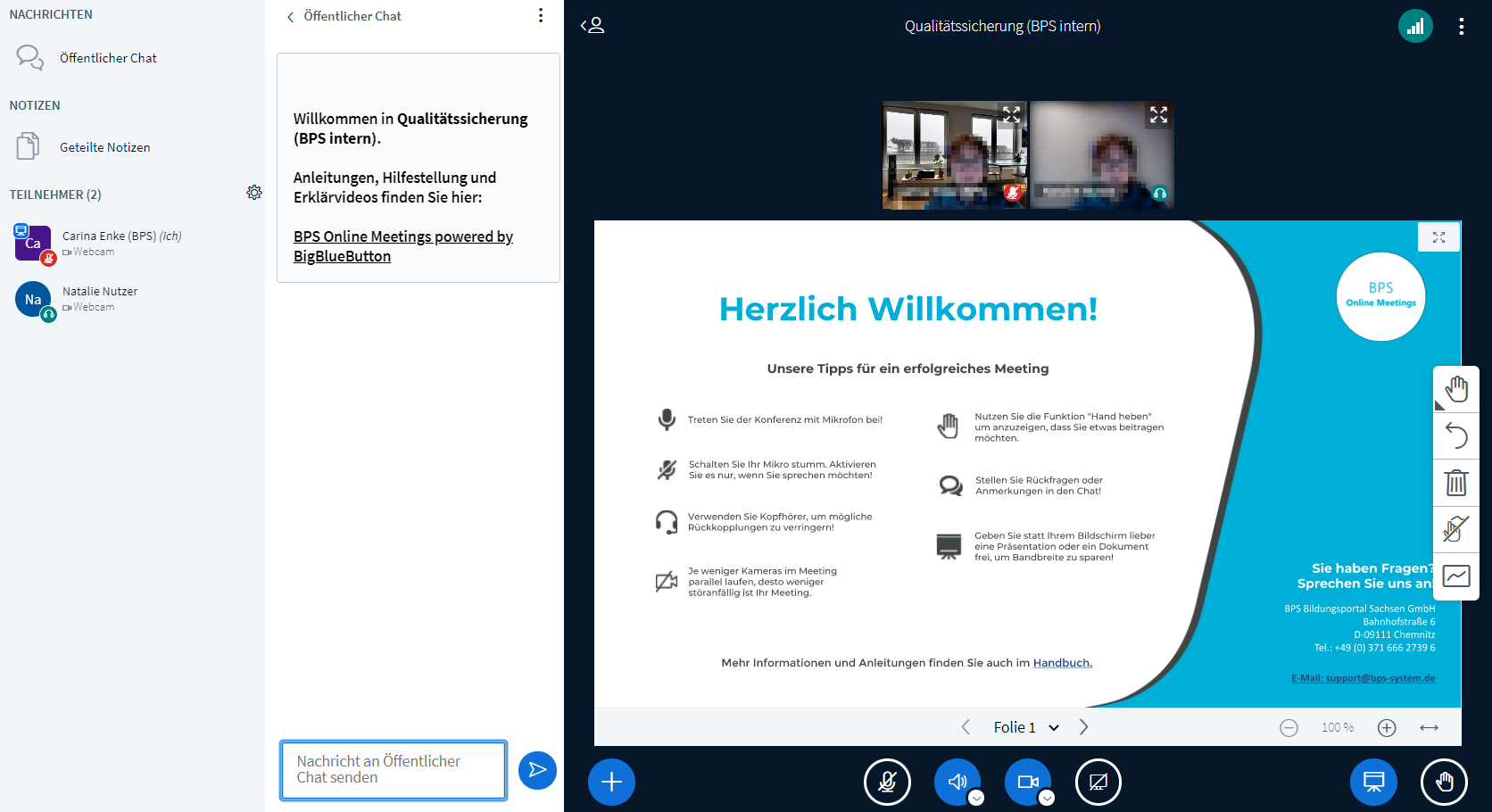Screen dimensions: 1492x812
Task: Click the chat message input field
Action: click(393, 769)
